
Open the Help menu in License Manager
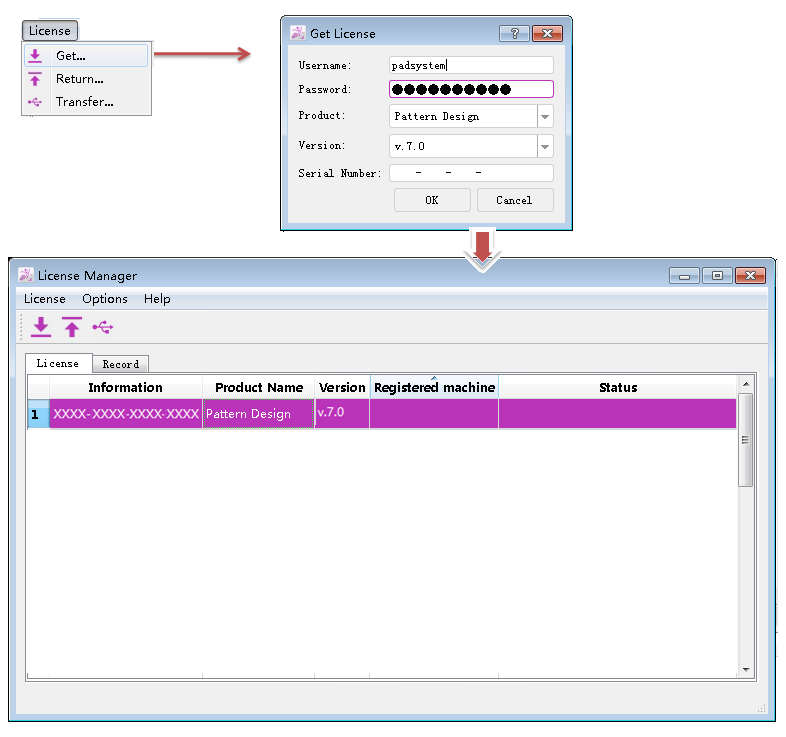[157, 299]
